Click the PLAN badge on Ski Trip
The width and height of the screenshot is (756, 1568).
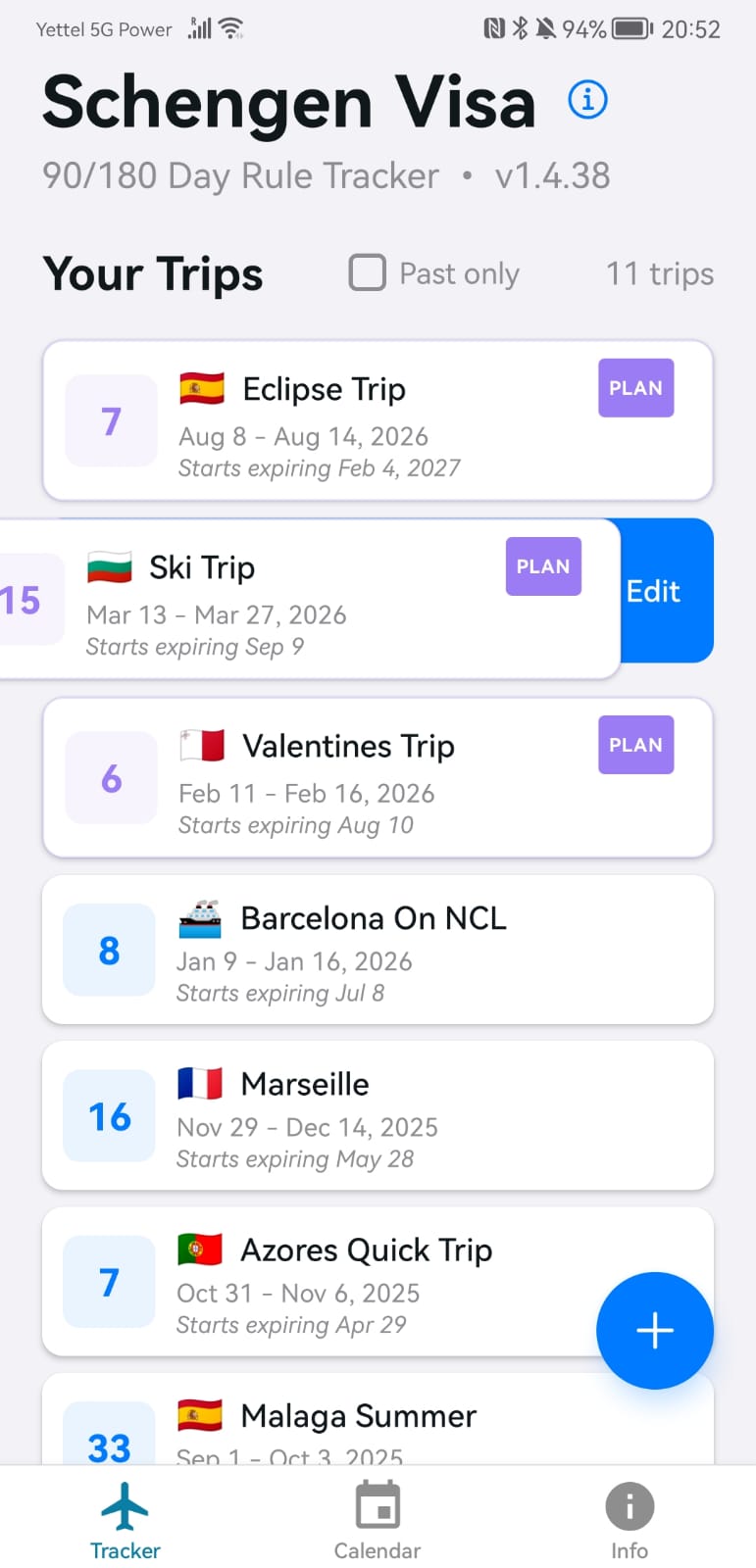[543, 566]
